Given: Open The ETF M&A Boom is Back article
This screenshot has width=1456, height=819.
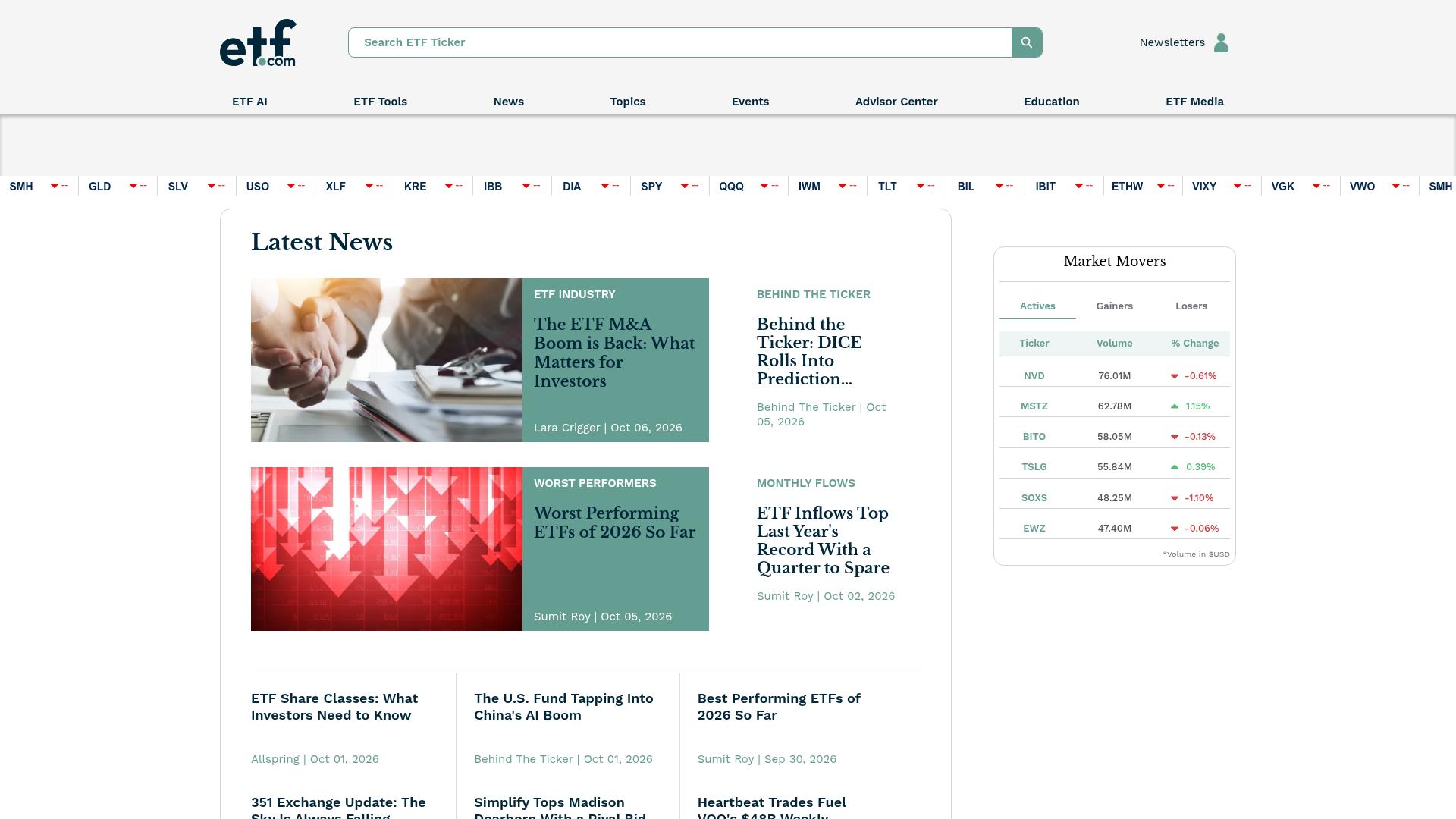Looking at the screenshot, I should click(614, 353).
